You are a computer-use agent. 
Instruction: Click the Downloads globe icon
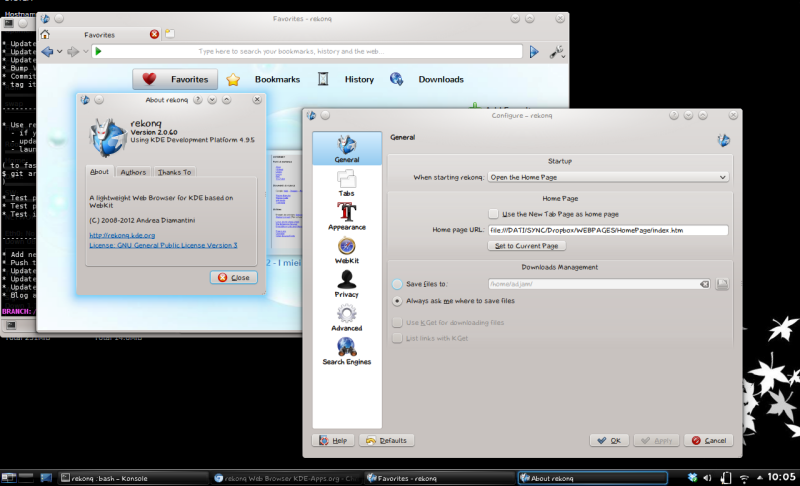[x=396, y=79]
